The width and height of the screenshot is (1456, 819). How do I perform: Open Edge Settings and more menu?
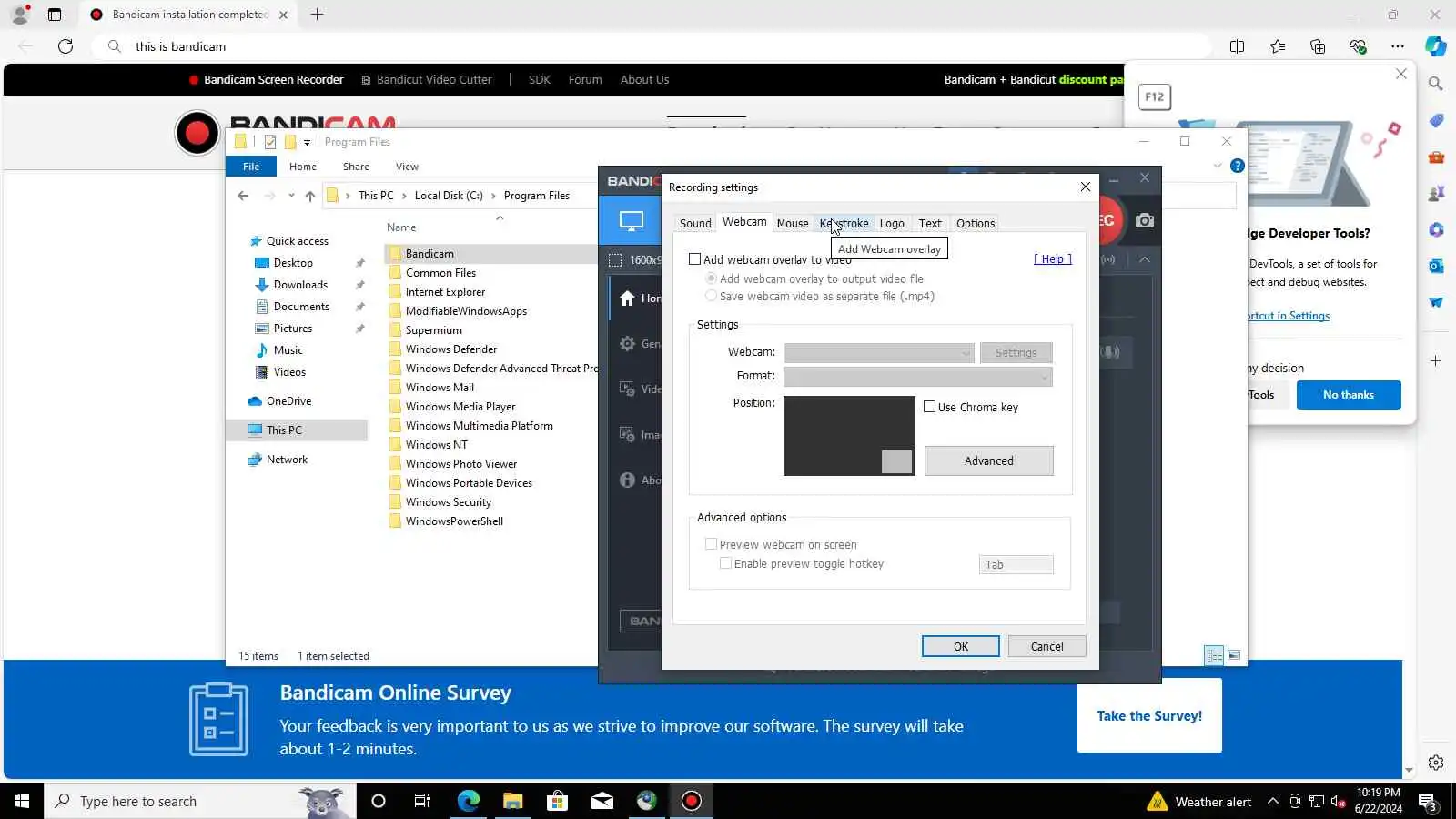pos(1398,46)
